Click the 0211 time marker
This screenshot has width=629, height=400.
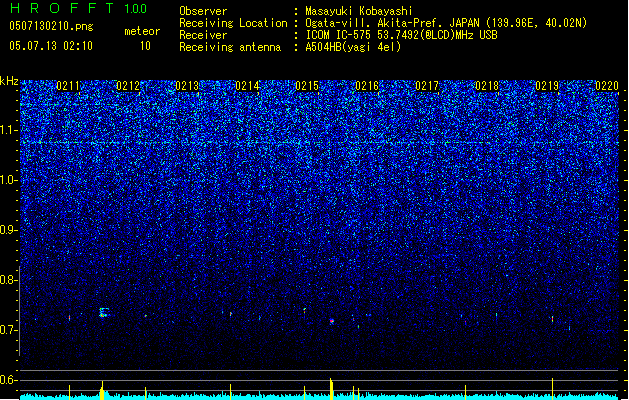tap(68, 85)
